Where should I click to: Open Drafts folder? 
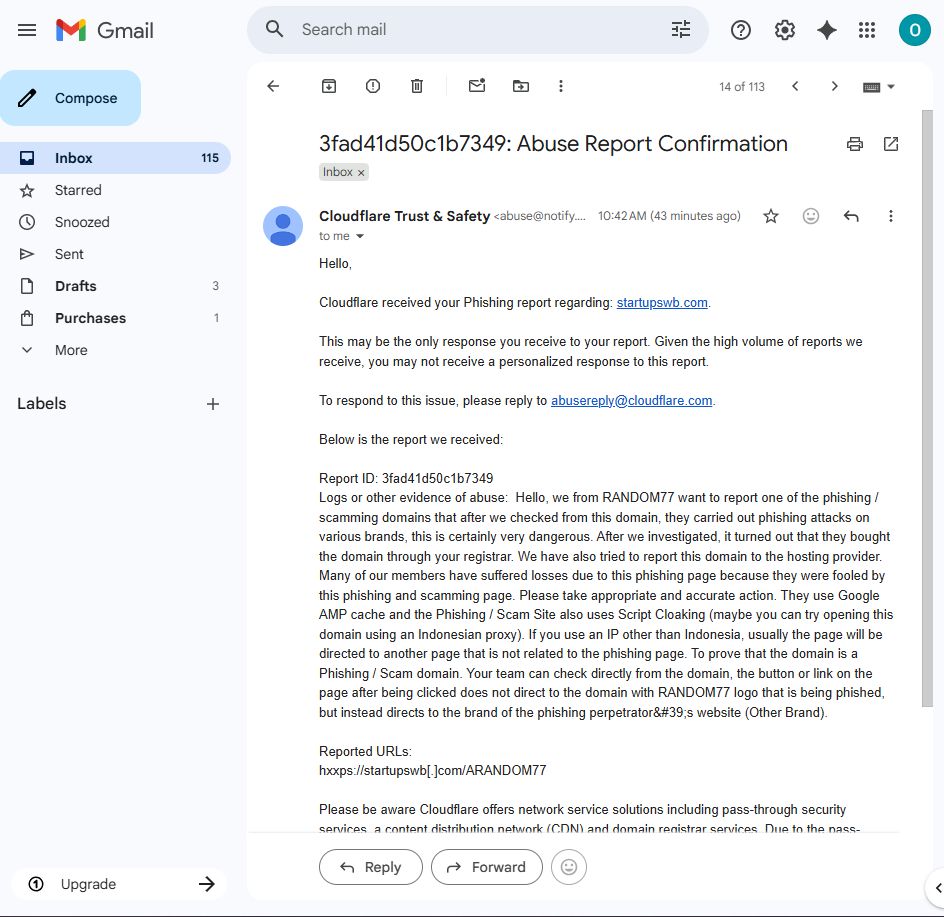point(115,286)
